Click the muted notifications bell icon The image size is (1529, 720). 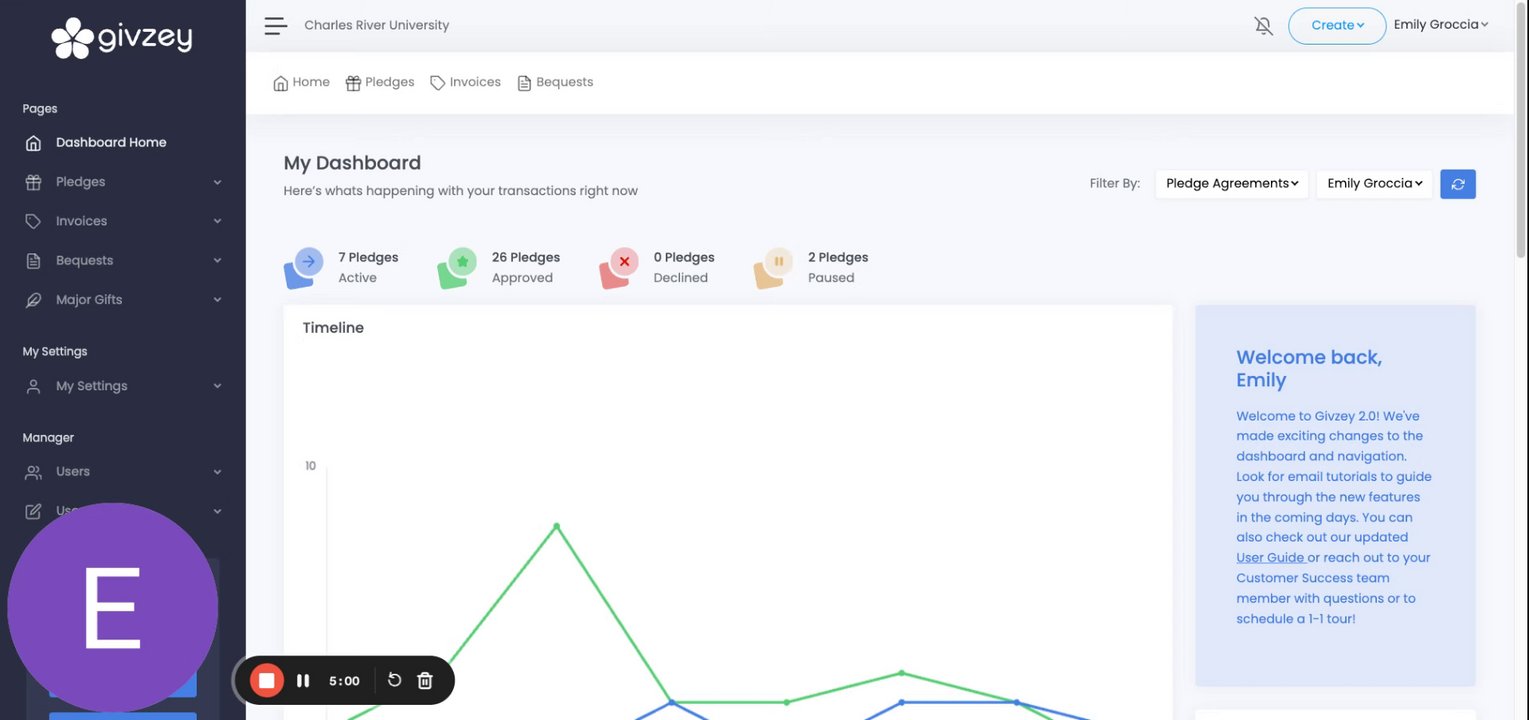(1263, 26)
